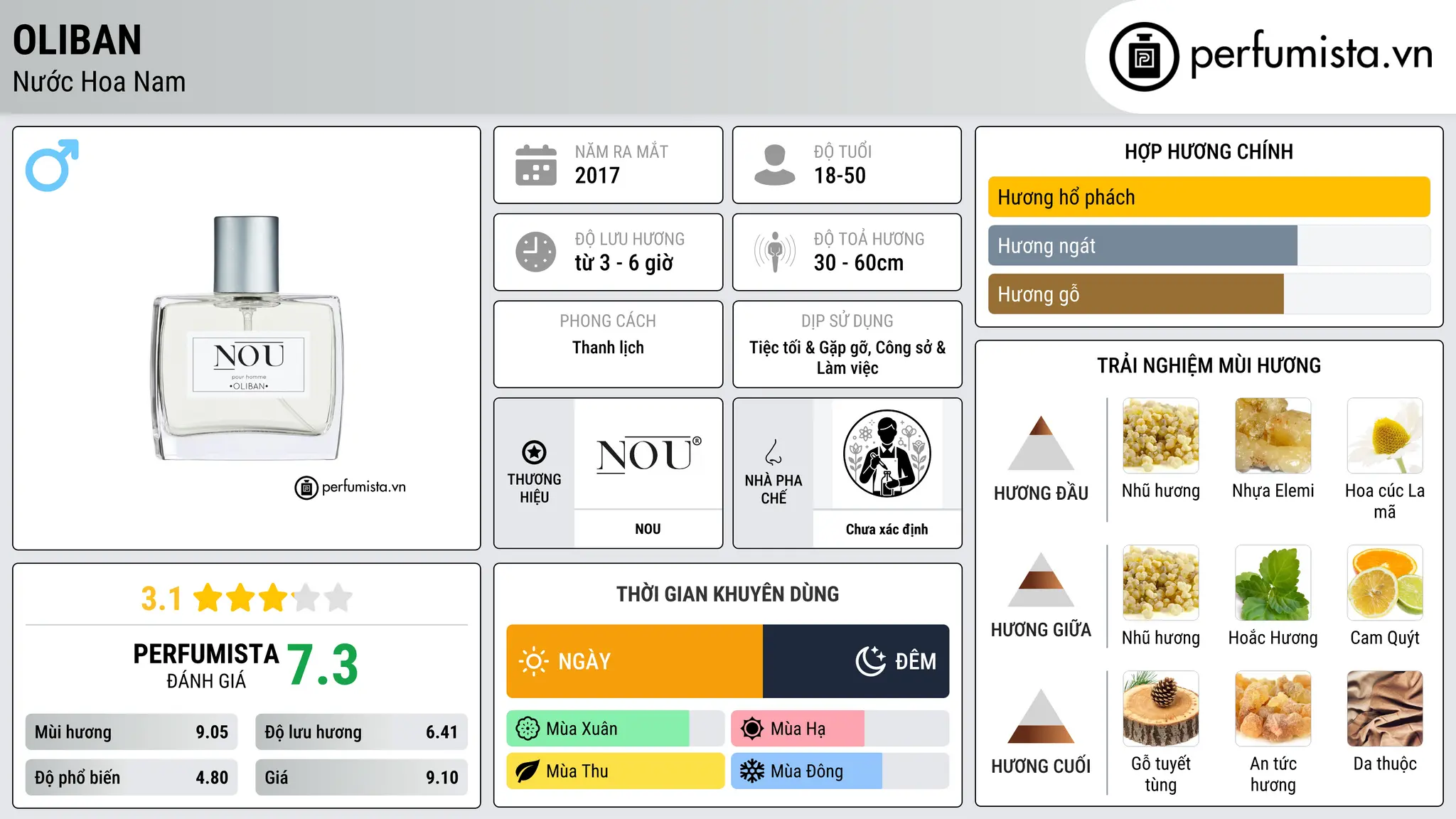Screen dimensions: 1456x819
Task: Click the OLIBAN title
Action: [x=77, y=40]
